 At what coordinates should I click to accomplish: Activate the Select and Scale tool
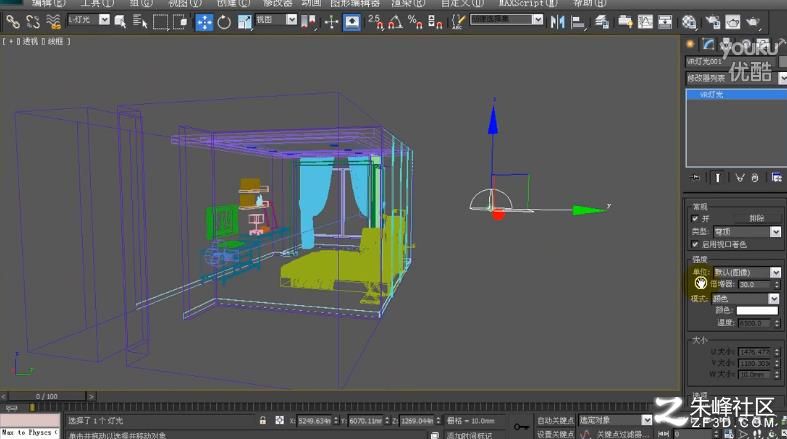coord(244,22)
